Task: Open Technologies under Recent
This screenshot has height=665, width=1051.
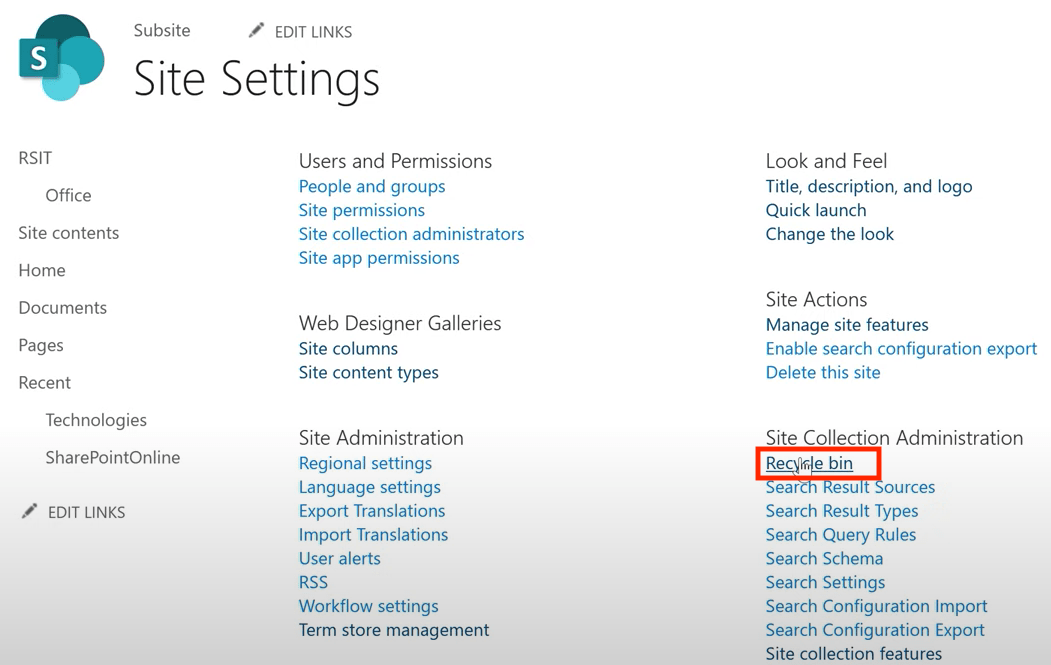Action: coord(96,420)
